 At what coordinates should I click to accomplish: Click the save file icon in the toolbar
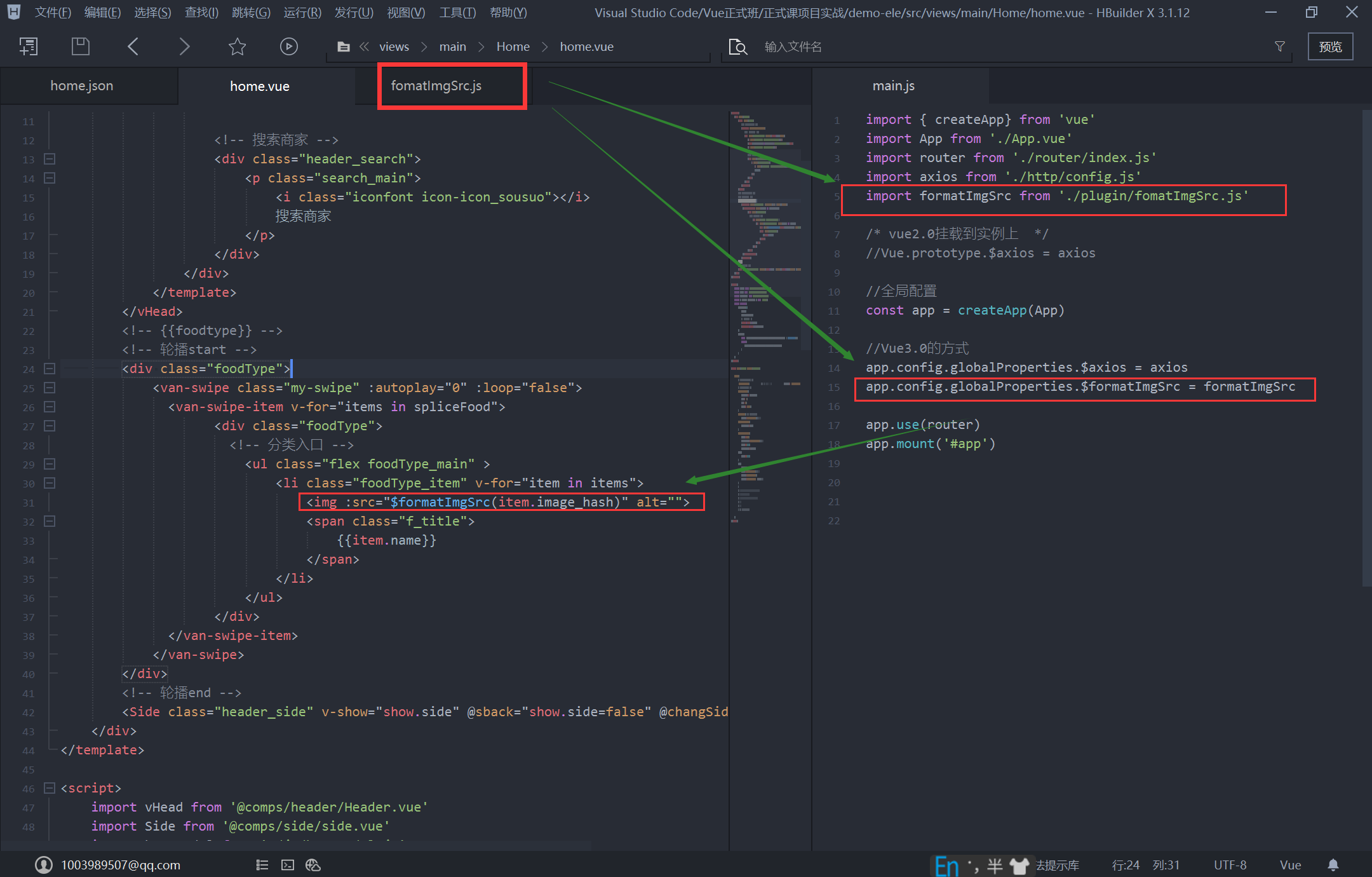(80, 46)
